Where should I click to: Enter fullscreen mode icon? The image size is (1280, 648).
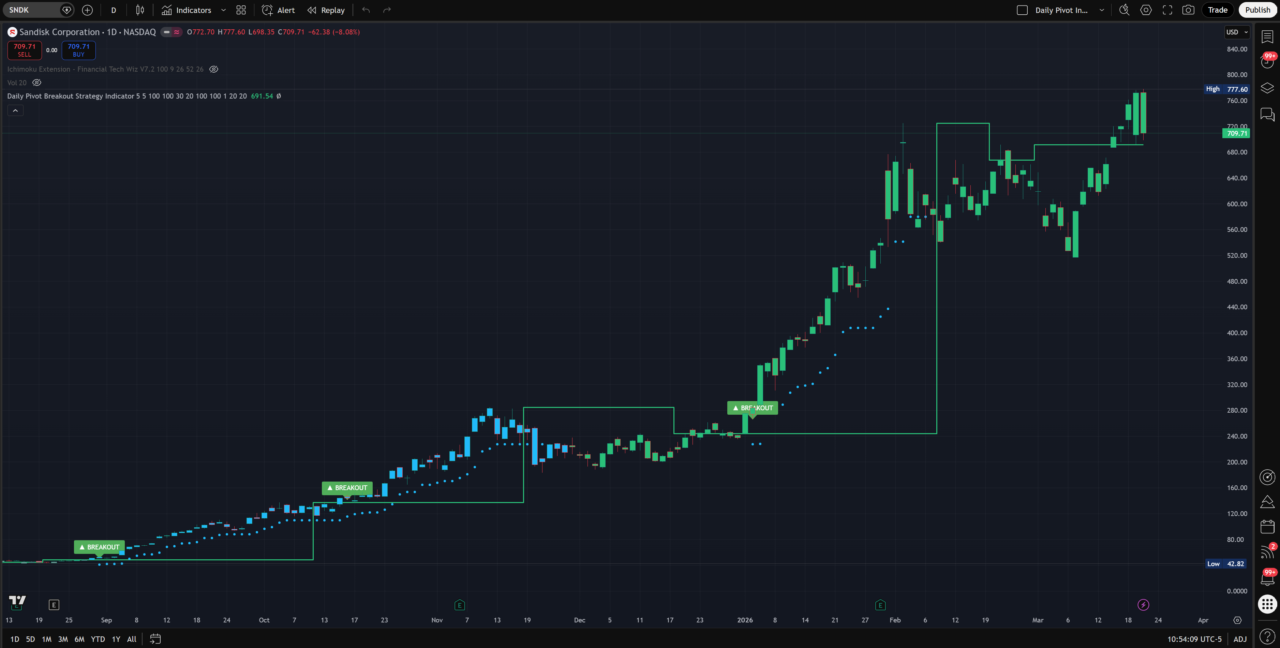[1167, 9]
